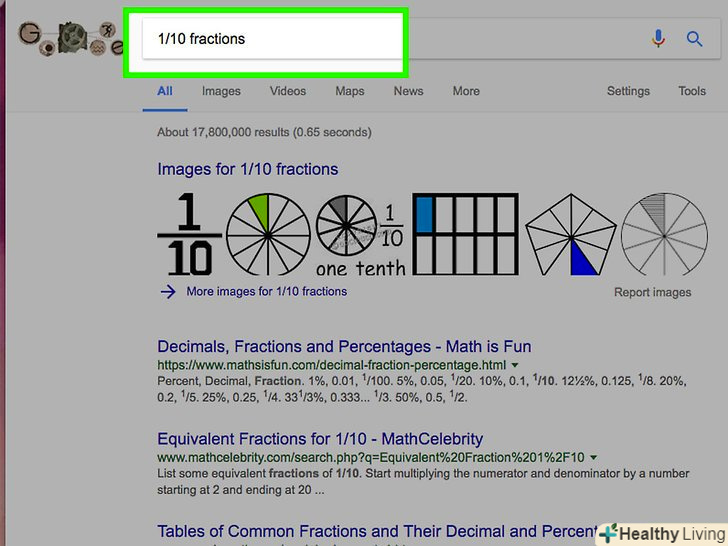Click the arrow beside More images link
Viewport: 728px width, 546px height.
click(167, 292)
